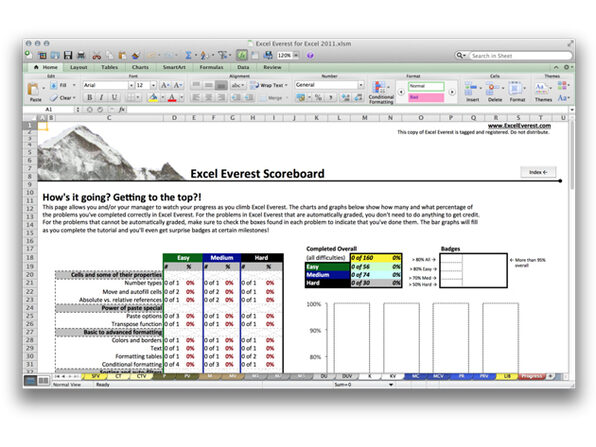Toggle Bold formatting button
596x447 pixels.
point(90,97)
